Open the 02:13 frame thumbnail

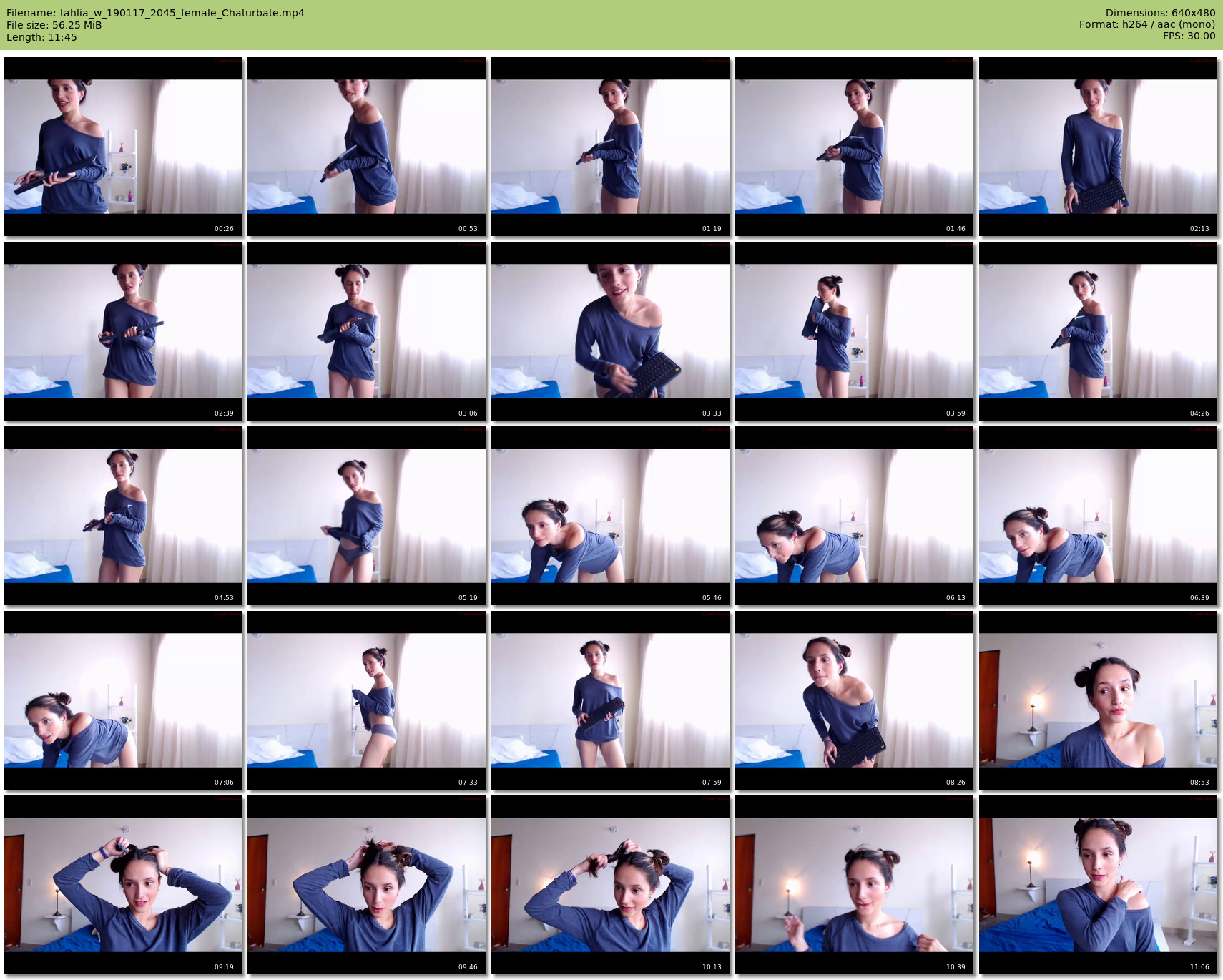1099,147
